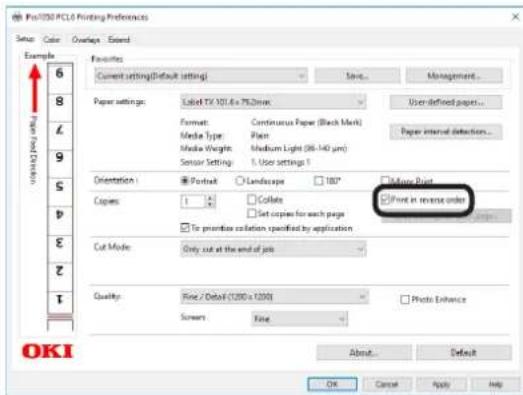Open User-defined paper settings
This screenshot has height=395, width=523.
coord(446,102)
